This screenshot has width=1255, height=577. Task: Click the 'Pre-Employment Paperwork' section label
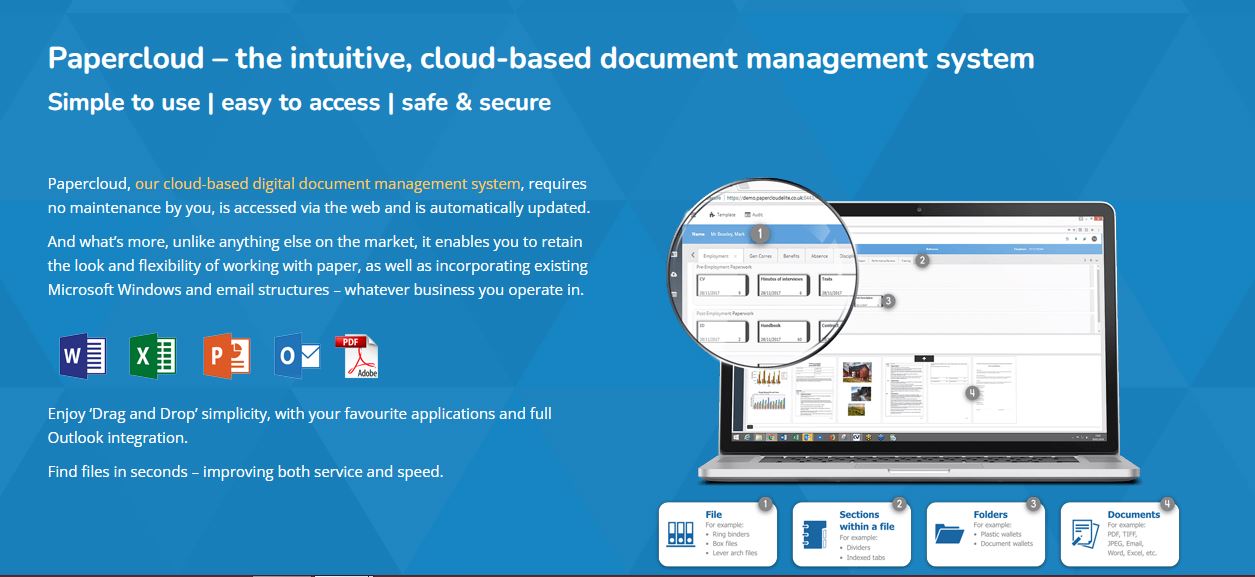tap(724, 266)
